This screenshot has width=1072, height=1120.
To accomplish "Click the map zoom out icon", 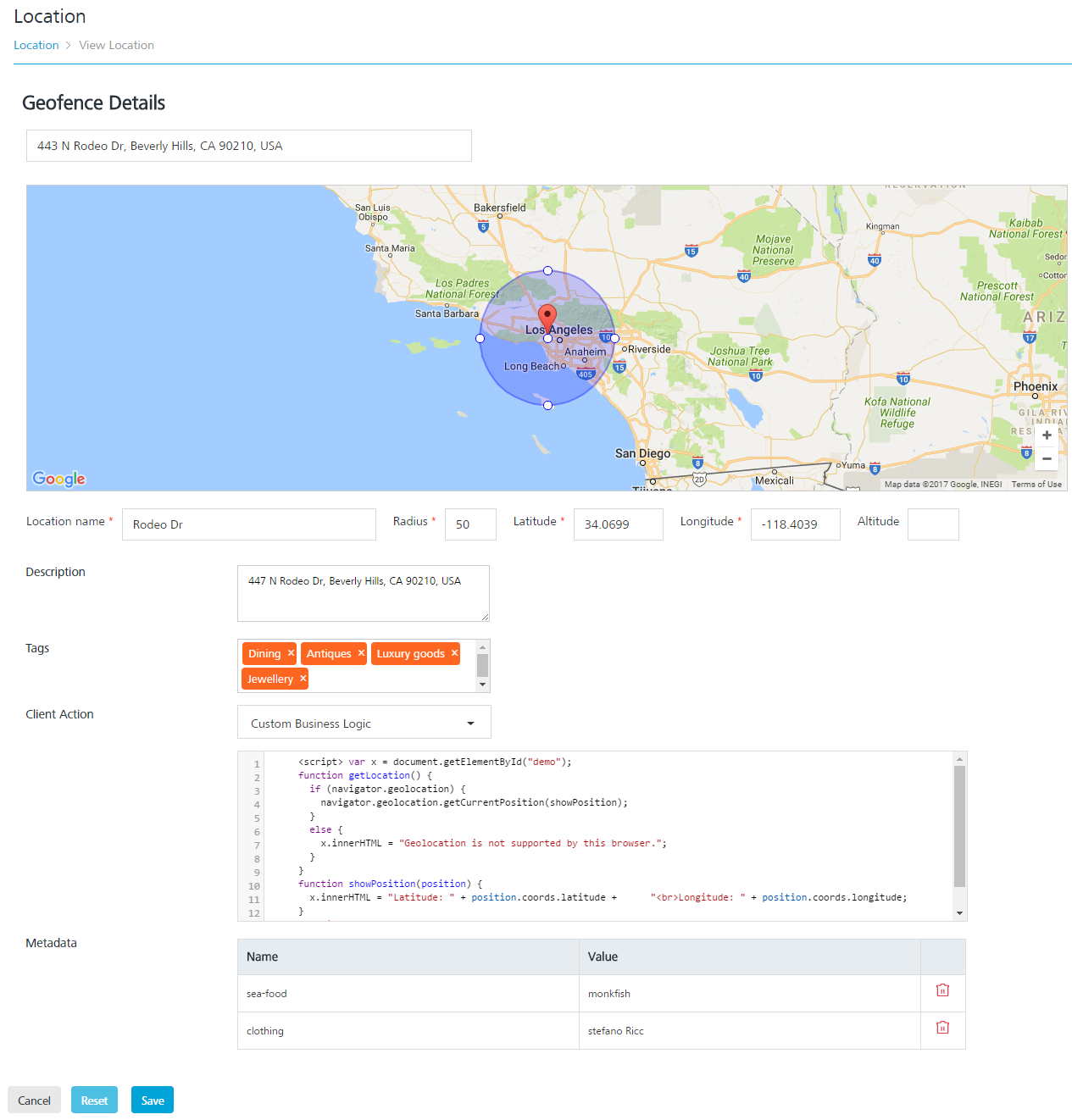I will [x=1047, y=458].
